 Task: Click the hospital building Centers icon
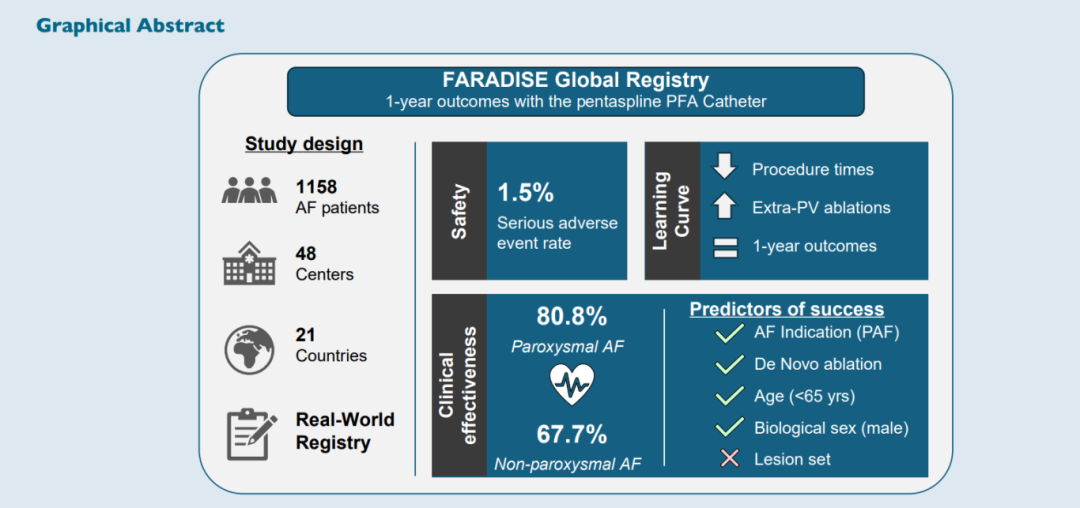pyautogui.click(x=248, y=264)
